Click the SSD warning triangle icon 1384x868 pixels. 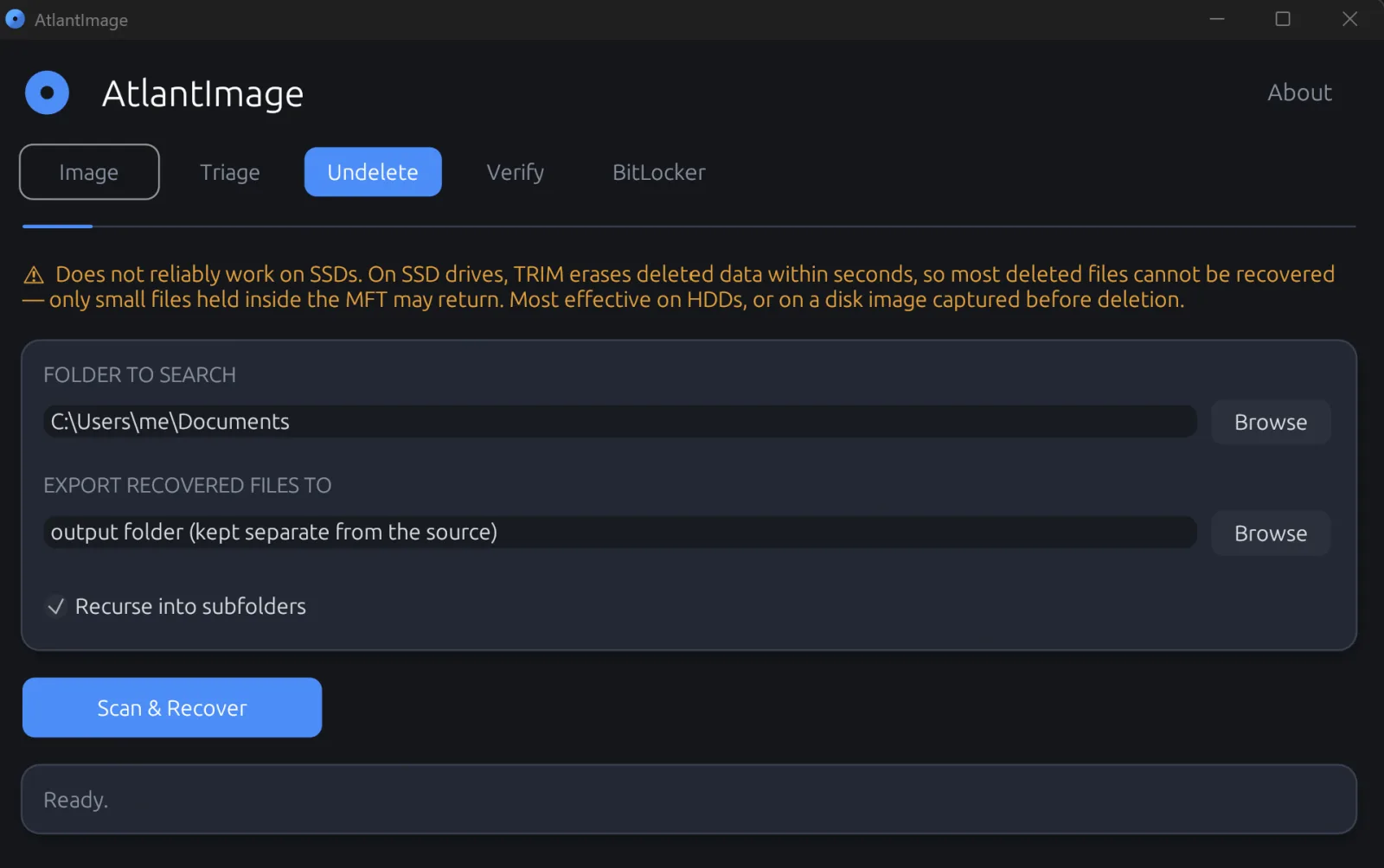tap(34, 275)
